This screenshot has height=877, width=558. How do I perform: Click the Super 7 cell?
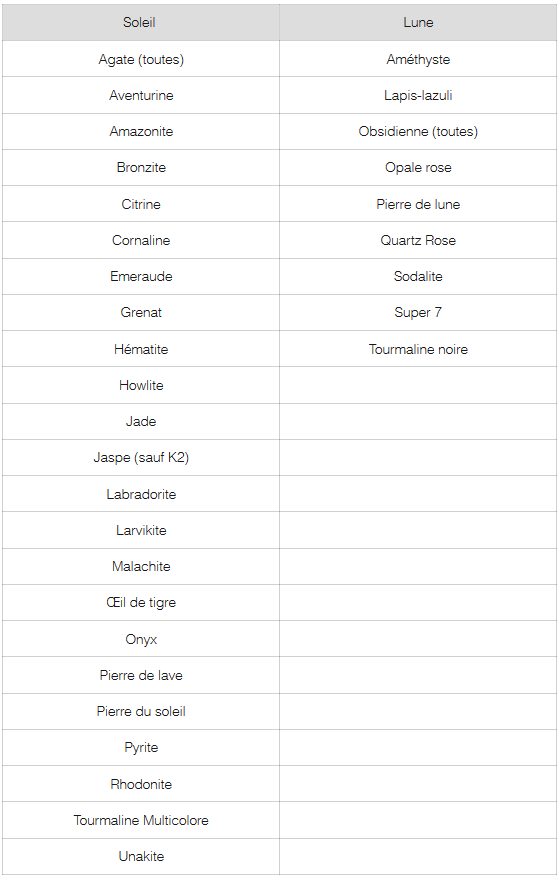point(418,312)
